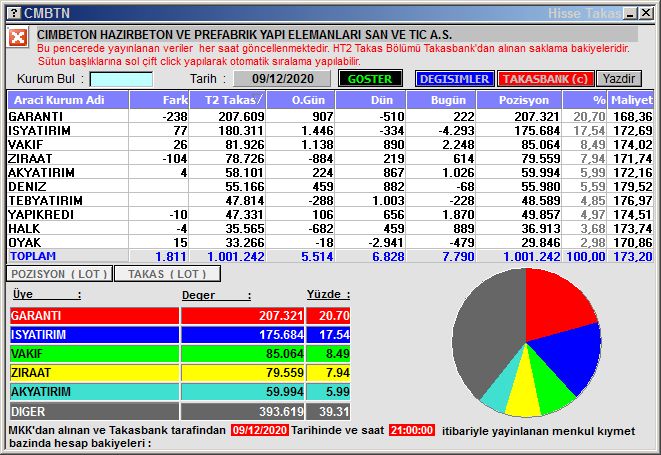Screen dimensions: 661x455
Task: Sort by Maliyet column header
Action: pyautogui.click(x=631, y=100)
